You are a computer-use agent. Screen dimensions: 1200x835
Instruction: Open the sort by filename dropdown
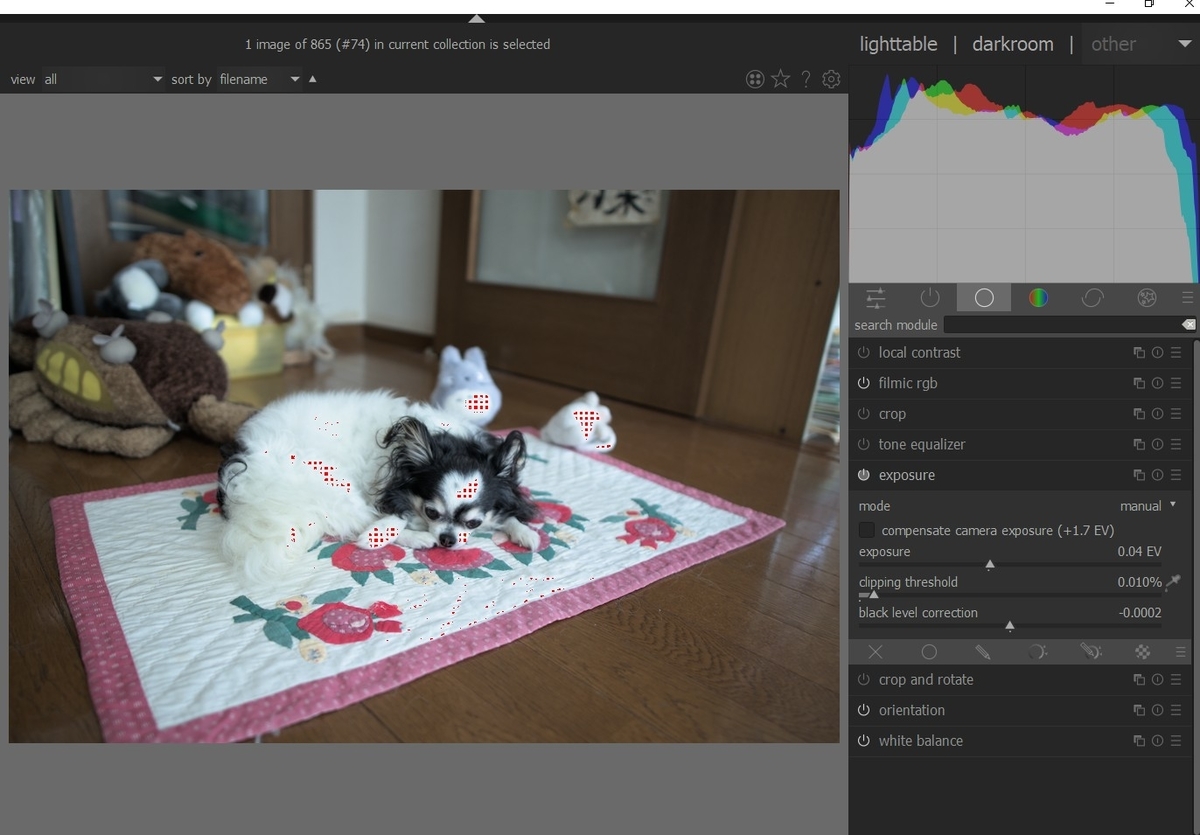point(259,79)
